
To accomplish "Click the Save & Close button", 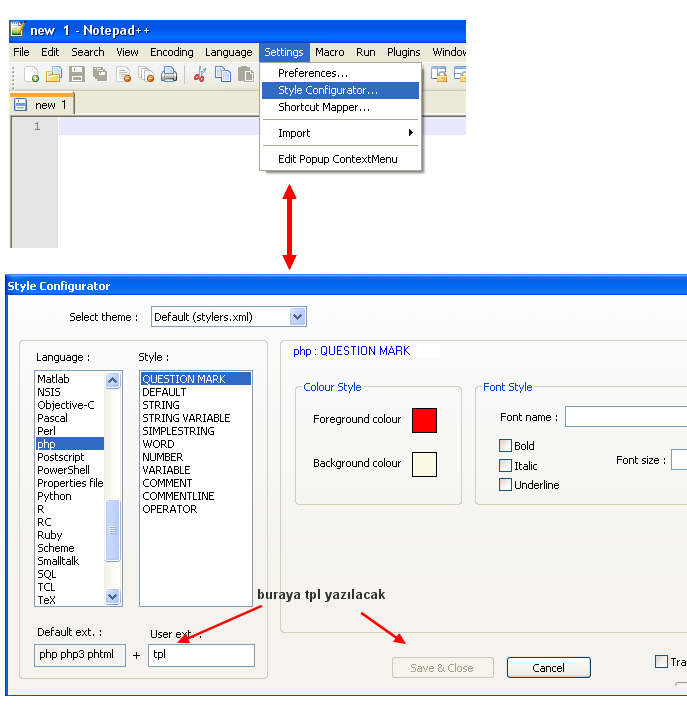I will [x=442, y=668].
